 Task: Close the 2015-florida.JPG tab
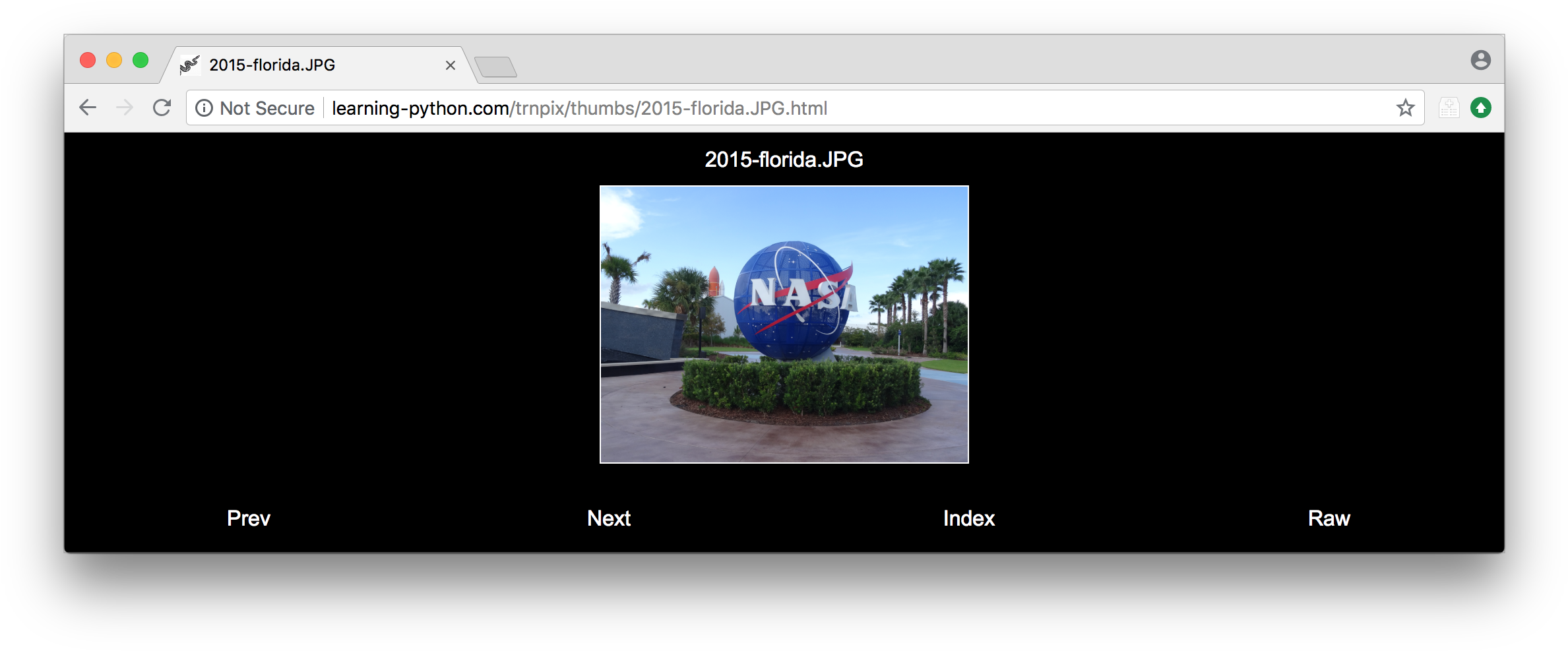(x=451, y=65)
